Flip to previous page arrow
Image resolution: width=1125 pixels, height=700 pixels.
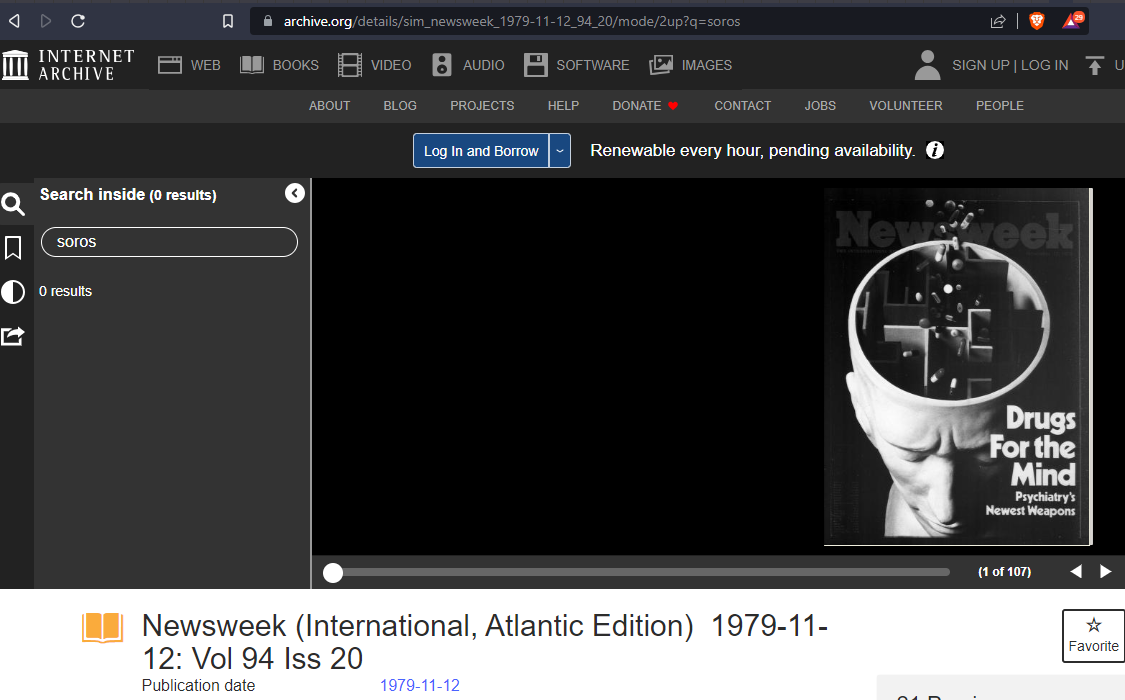tap(1075, 572)
